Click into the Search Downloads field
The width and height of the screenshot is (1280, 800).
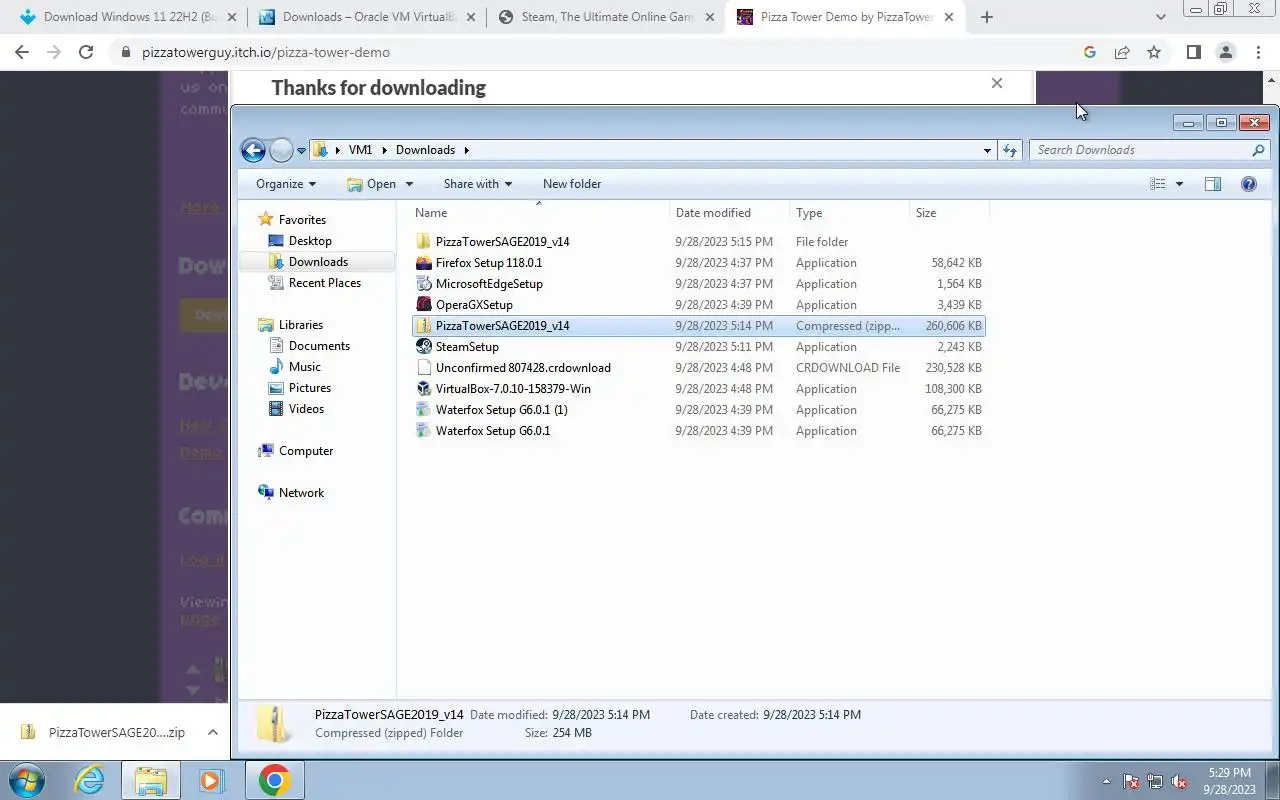click(1140, 150)
